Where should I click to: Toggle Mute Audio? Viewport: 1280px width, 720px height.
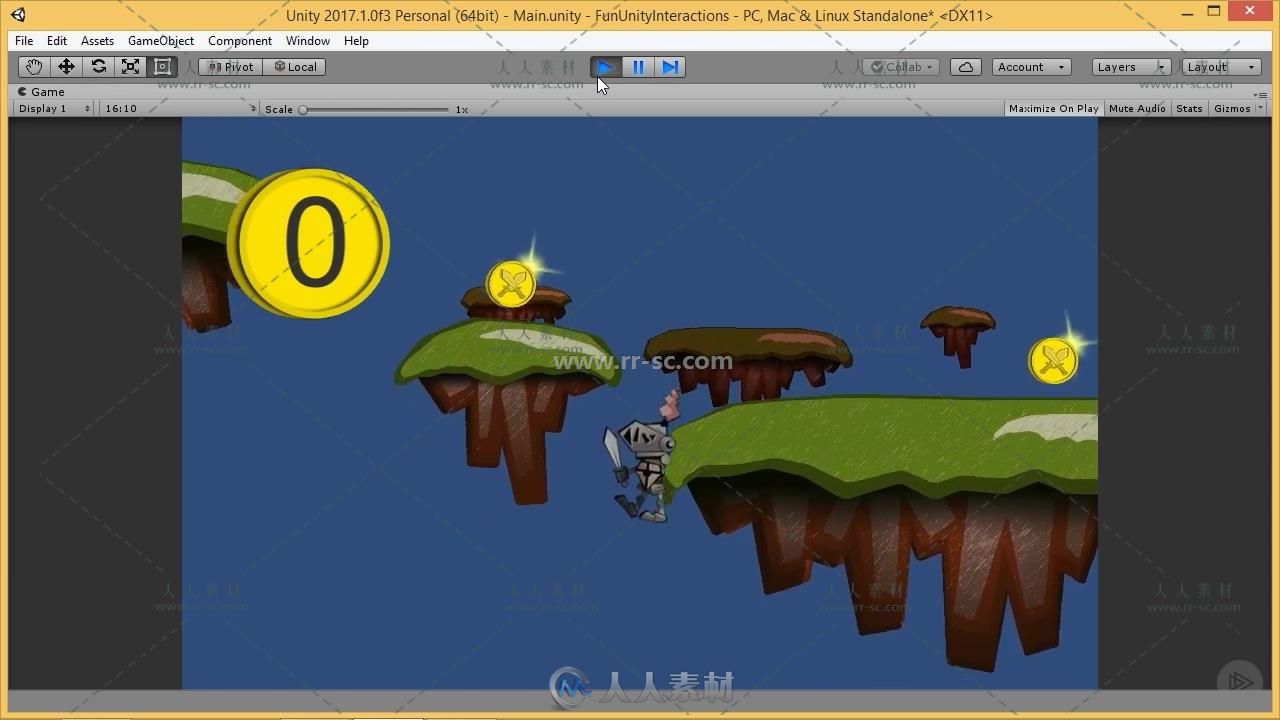[1137, 108]
